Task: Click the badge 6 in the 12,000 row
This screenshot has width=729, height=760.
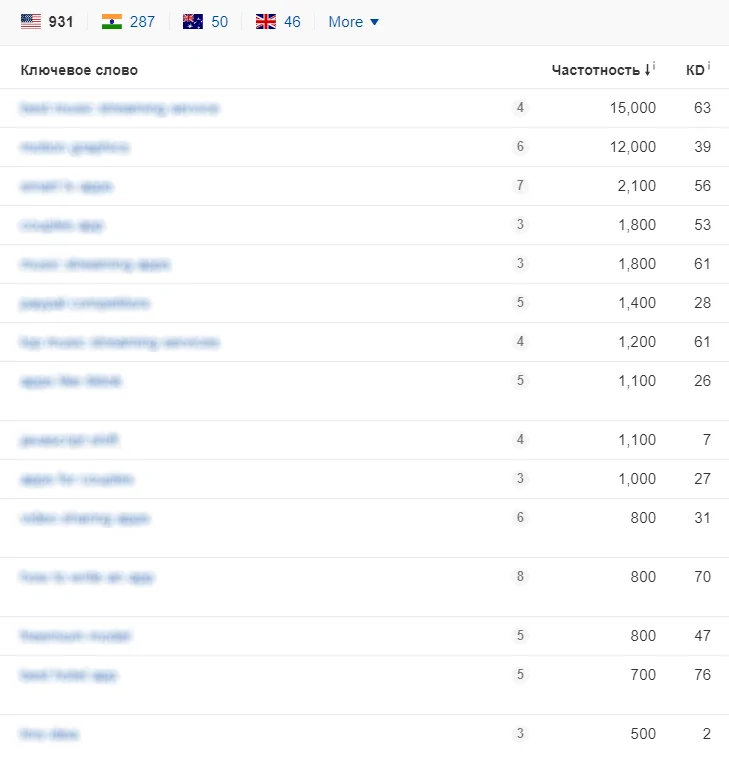Action: pyautogui.click(x=520, y=147)
